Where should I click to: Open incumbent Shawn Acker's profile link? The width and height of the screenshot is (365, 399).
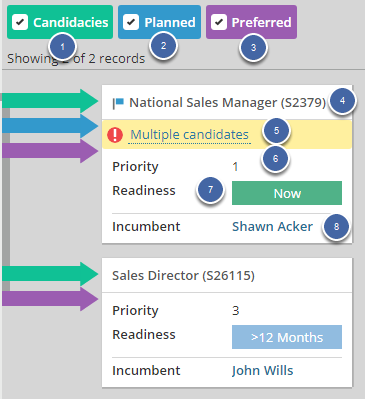click(x=272, y=227)
